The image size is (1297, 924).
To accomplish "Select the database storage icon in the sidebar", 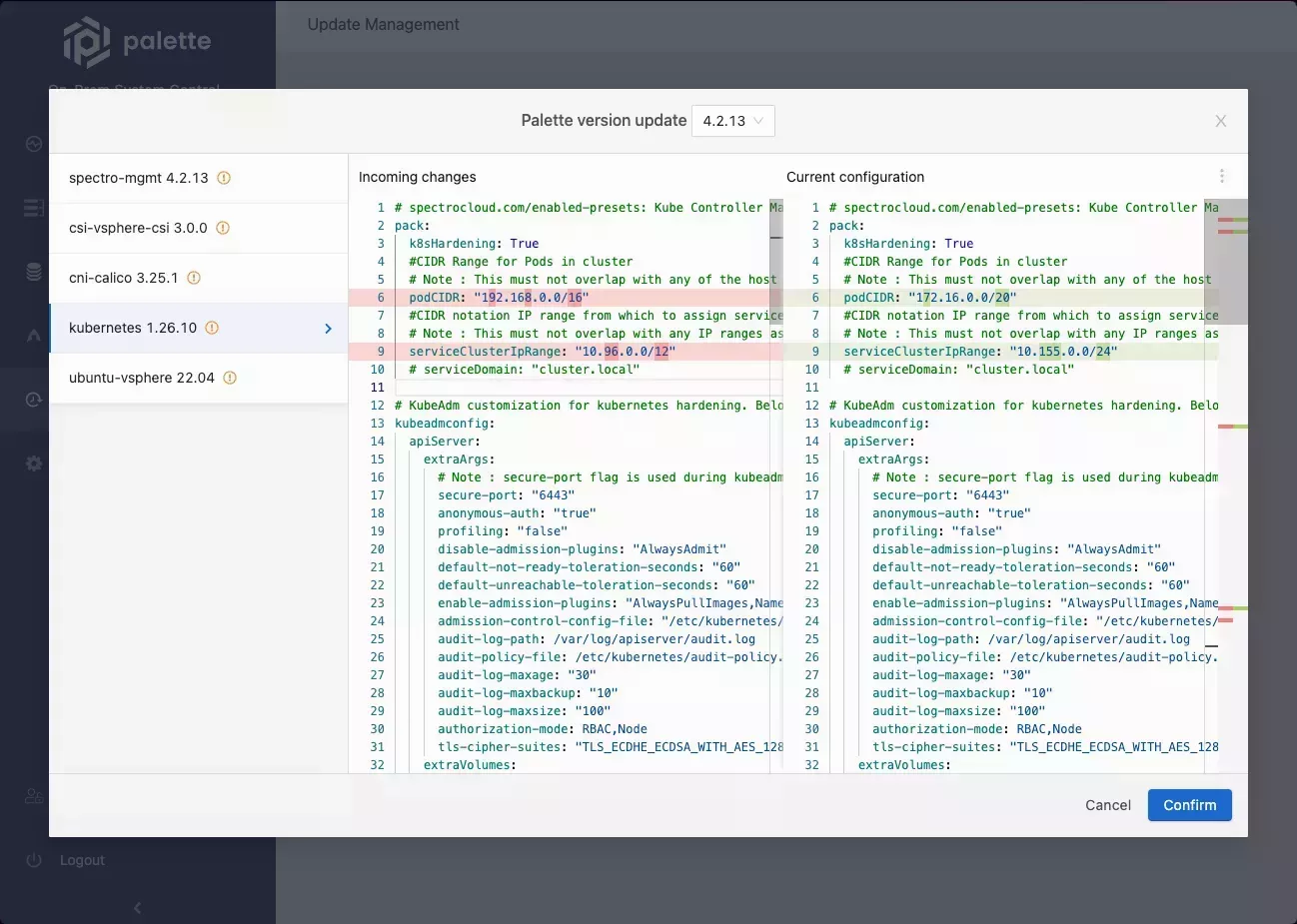I will (33, 271).
